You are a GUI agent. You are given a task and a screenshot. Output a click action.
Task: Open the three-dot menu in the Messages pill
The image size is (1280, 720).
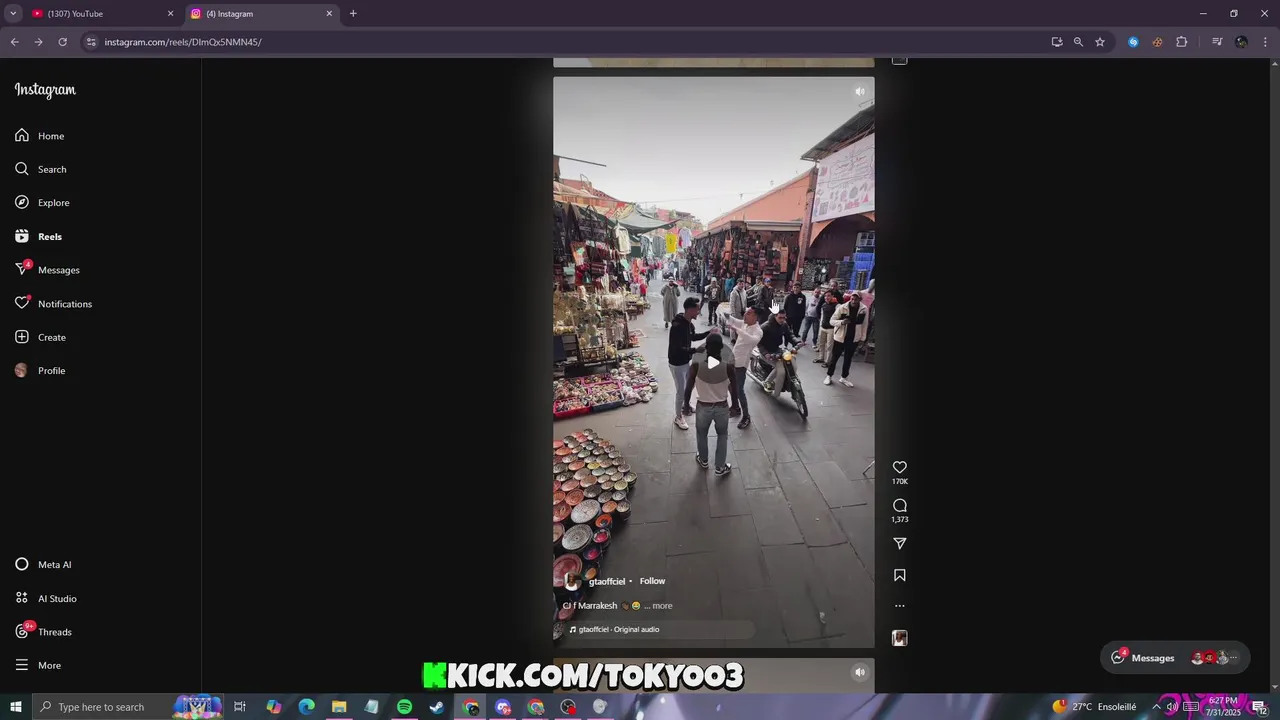point(1234,658)
